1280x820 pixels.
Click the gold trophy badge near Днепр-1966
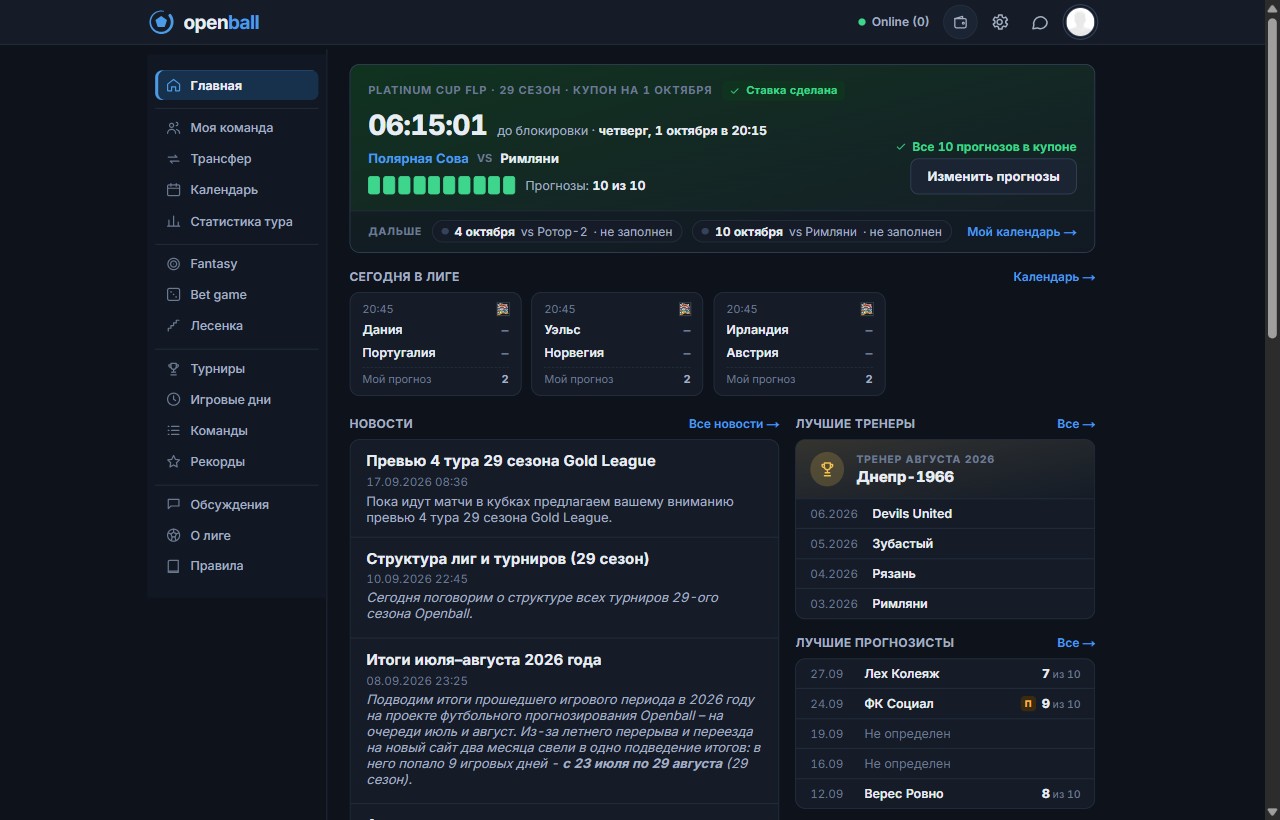tap(827, 468)
